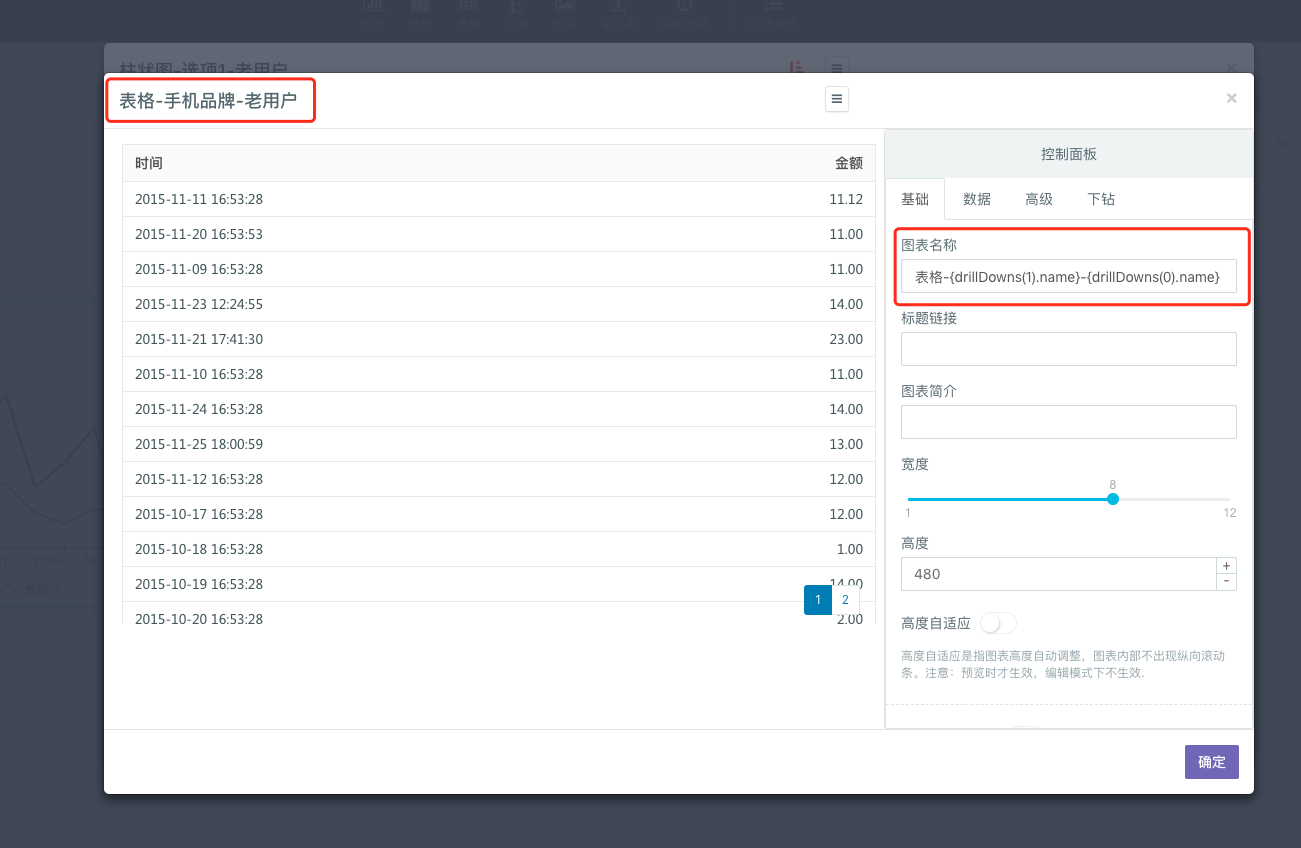Focus the 图表名称 input field
Screen dimensions: 1301x848
tap(1068, 276)
